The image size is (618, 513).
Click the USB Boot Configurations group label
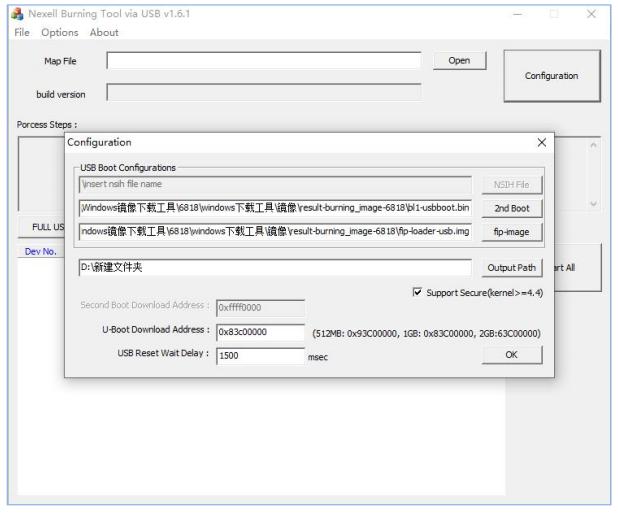128,168
